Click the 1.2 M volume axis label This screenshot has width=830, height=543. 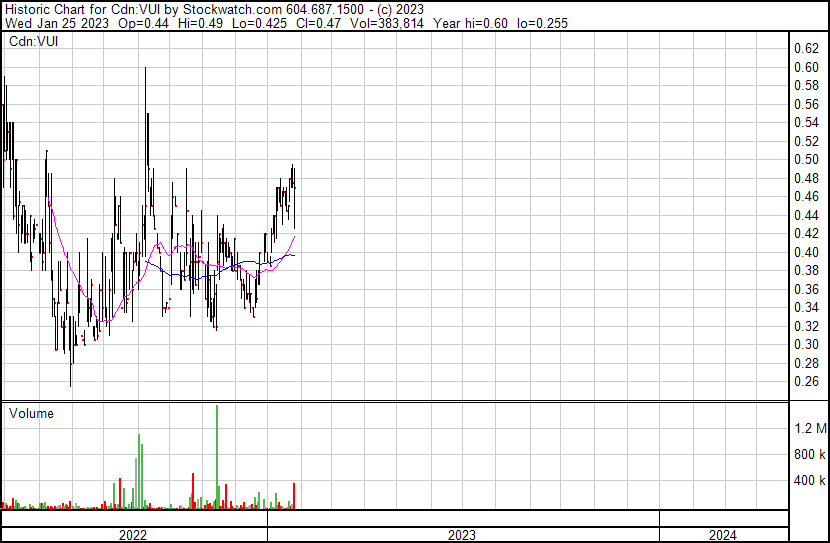[810, 429]
